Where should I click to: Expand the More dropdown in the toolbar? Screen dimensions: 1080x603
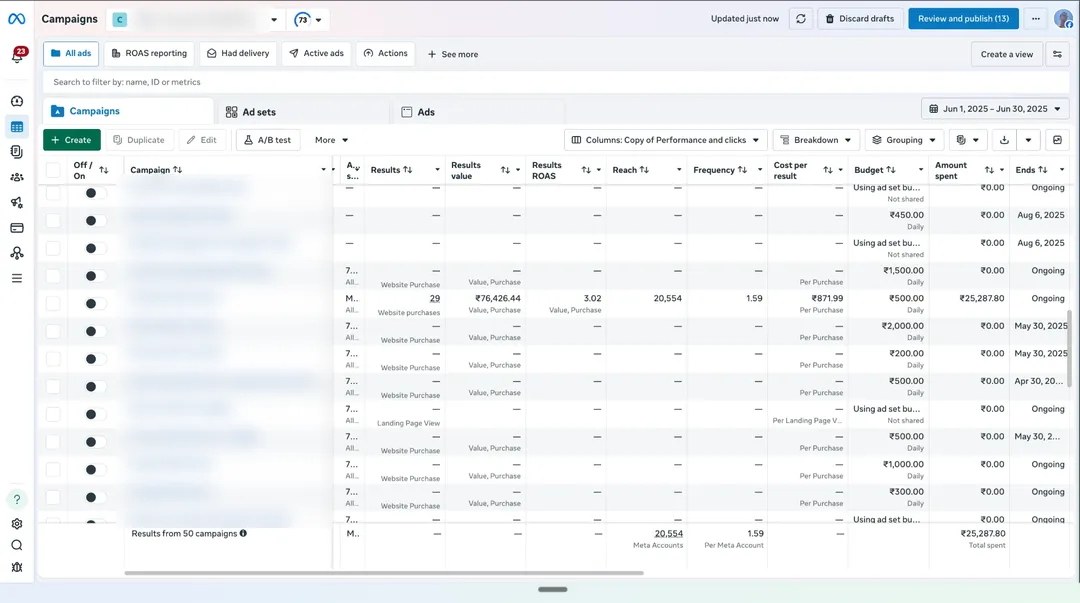click(x=331, y=140)
